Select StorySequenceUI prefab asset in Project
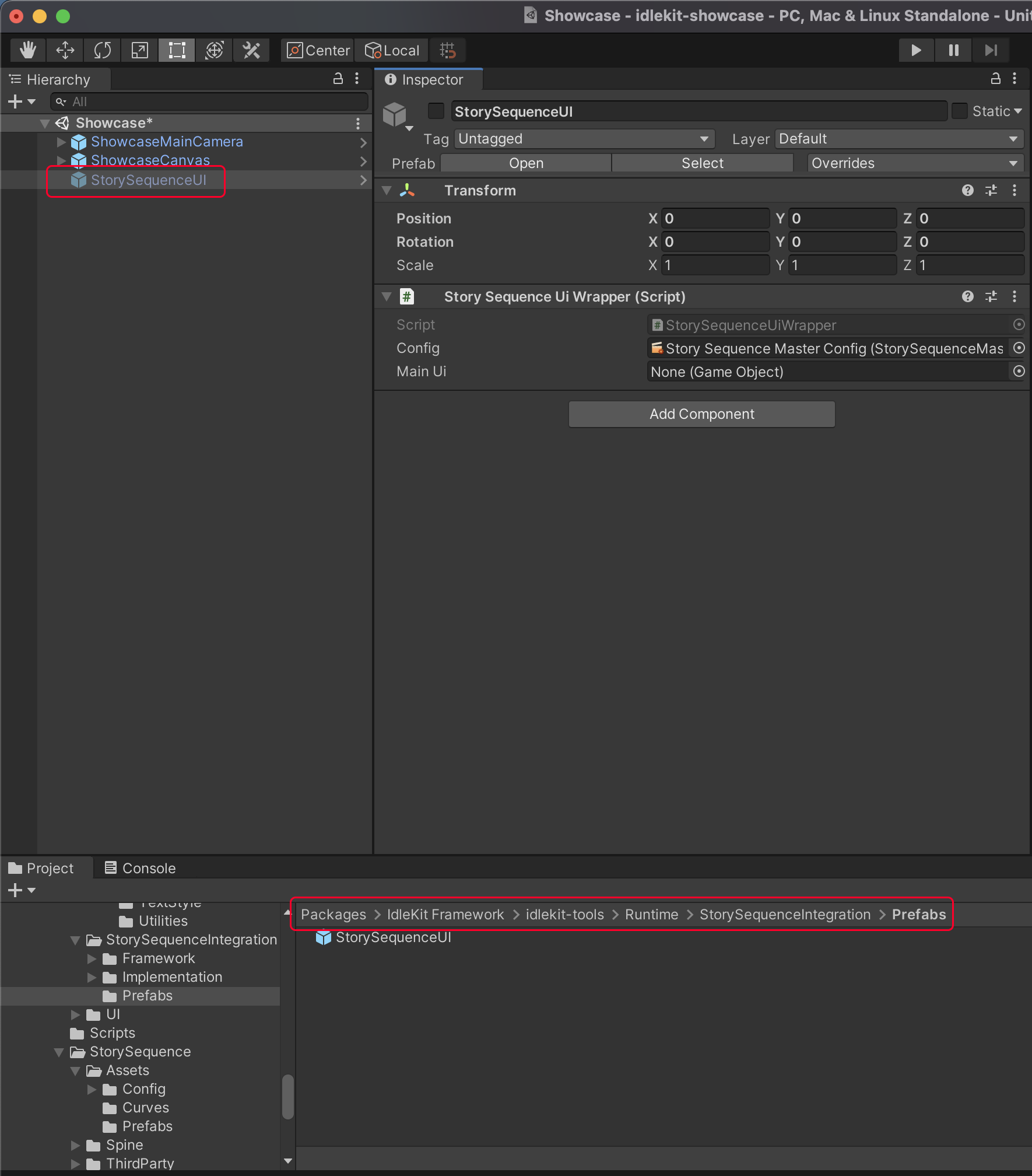 (384, 937)
